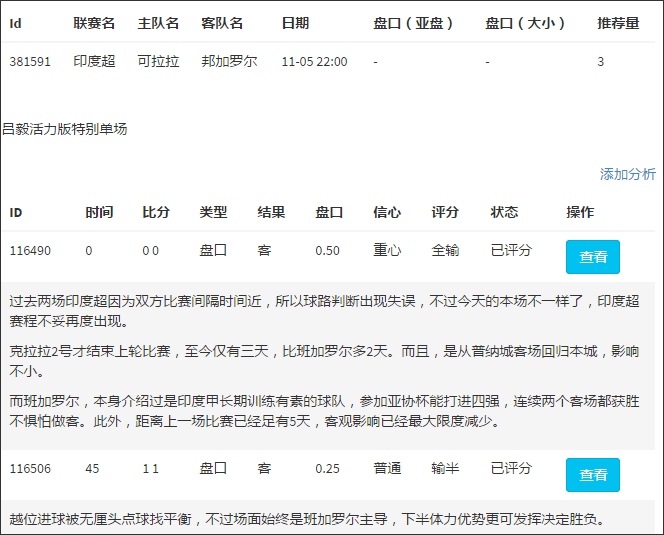Viewport: 664px width, 535px height.
Task: Click analysis ID 116490
Action: 30,251
